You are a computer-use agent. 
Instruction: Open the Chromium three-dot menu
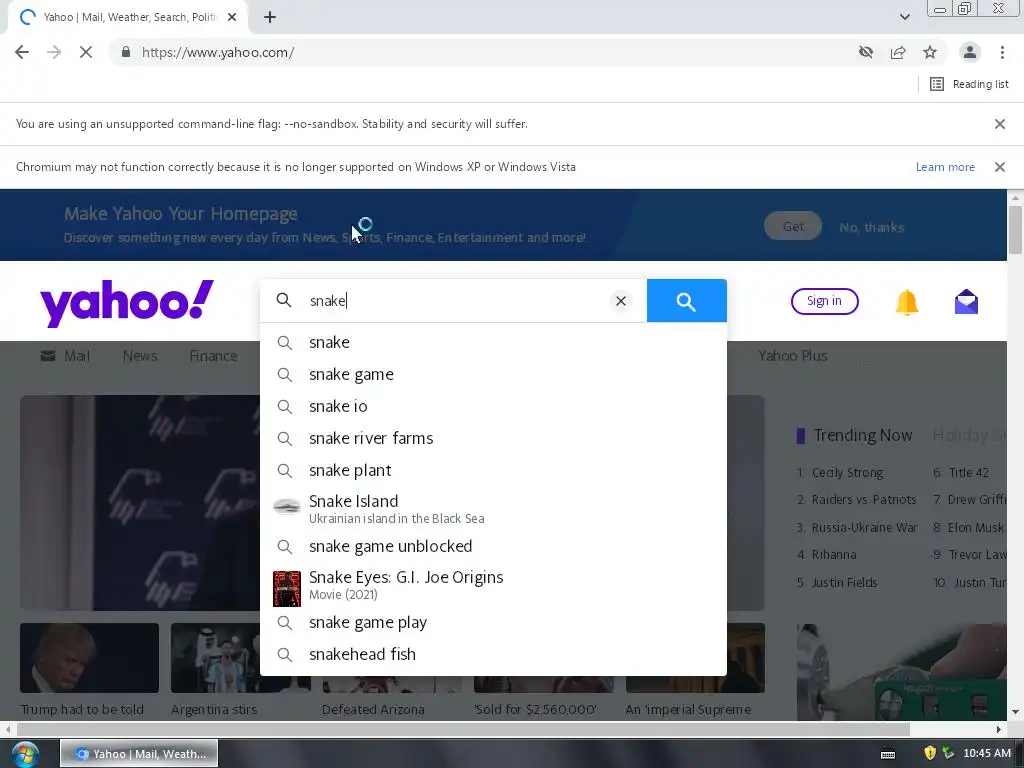click(1002, 52)
